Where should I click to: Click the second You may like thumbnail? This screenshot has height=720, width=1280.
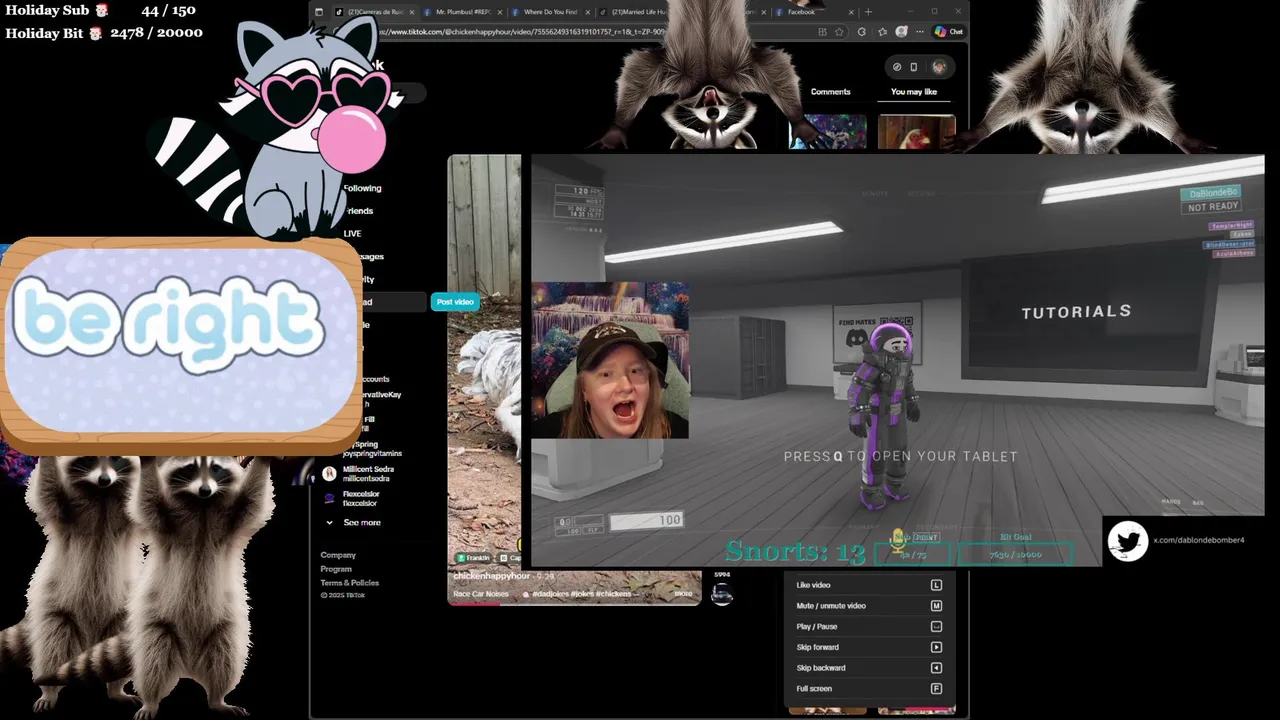(x=917, y=132)
